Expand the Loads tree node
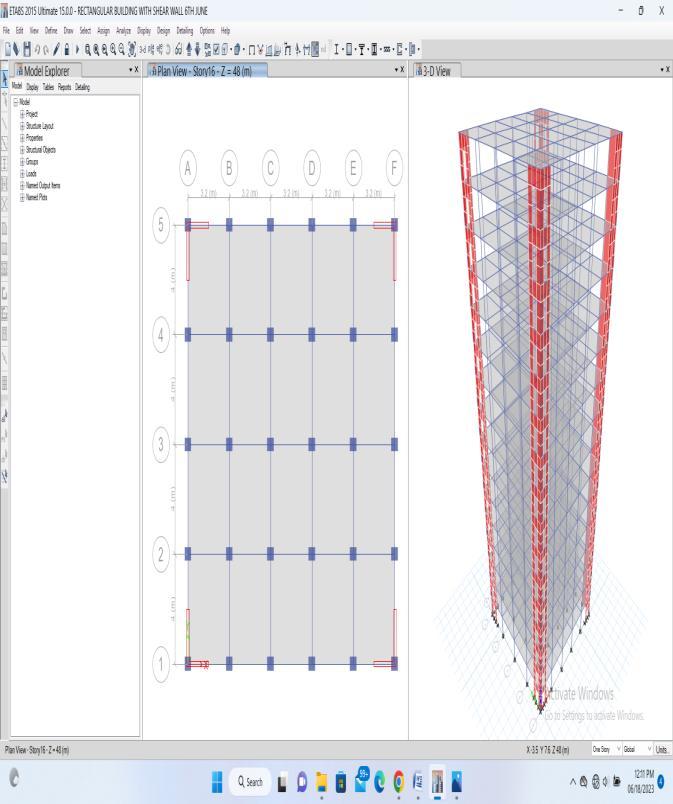The image size is (673, 804). (22, 173)
